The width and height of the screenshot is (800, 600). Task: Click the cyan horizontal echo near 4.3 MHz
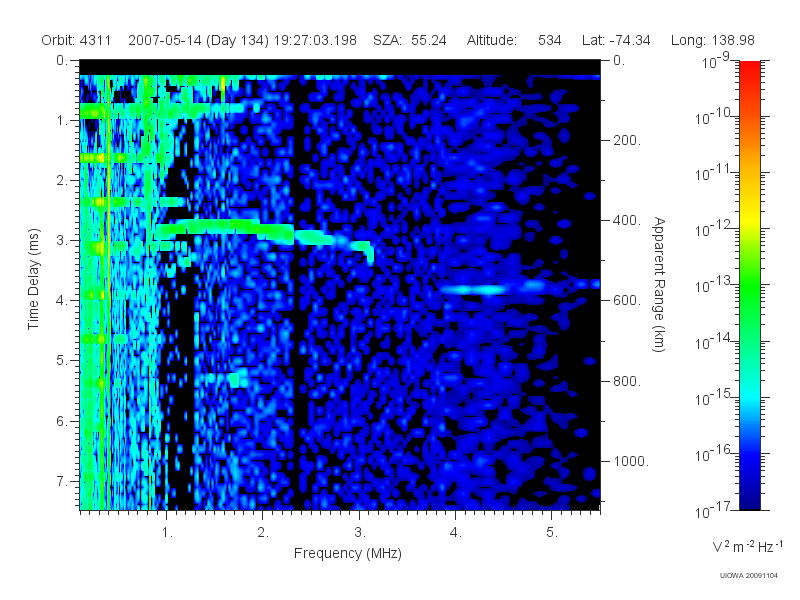(472, 290)
